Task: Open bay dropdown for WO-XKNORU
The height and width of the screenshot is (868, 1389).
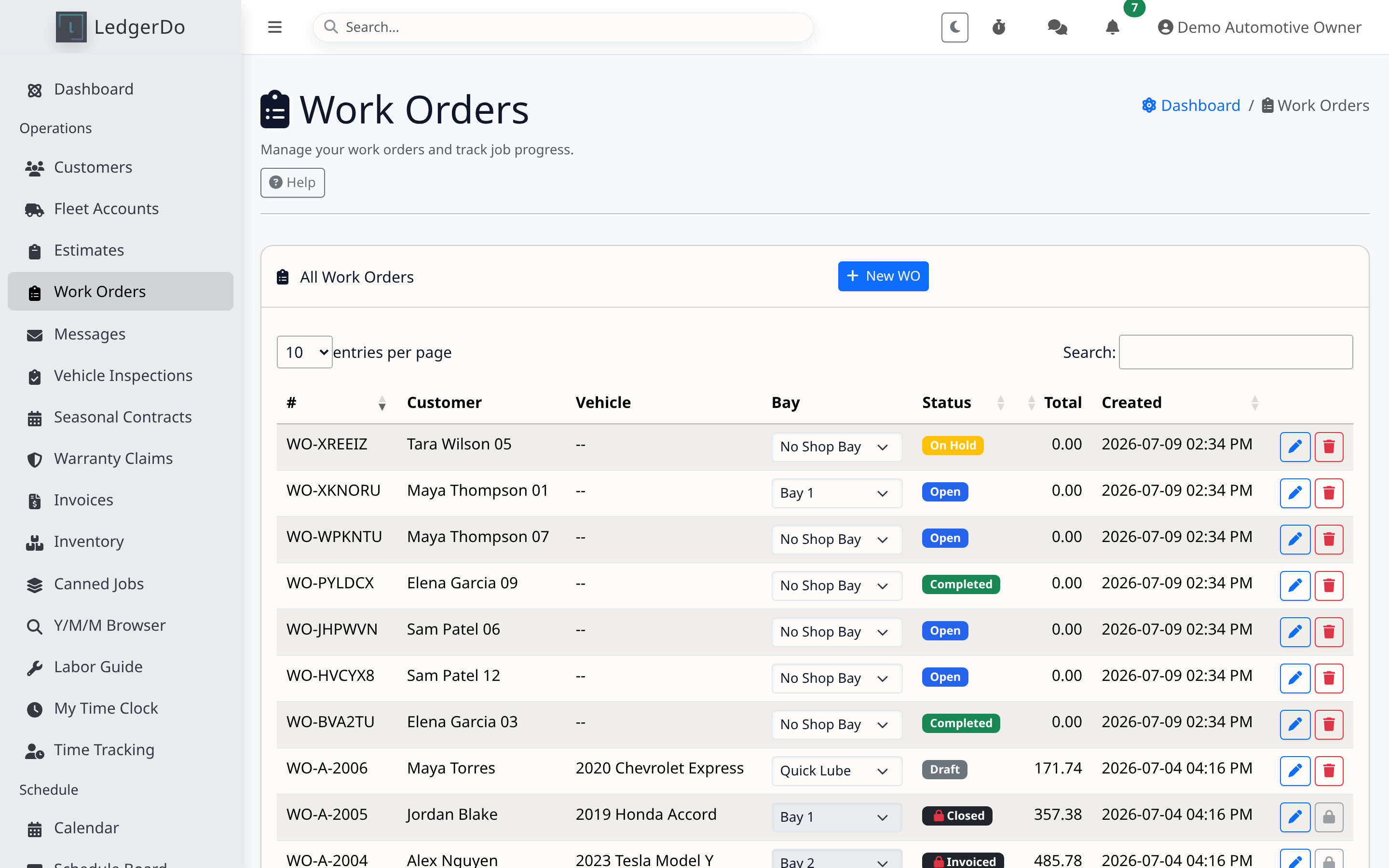Action: click(836, 493)
